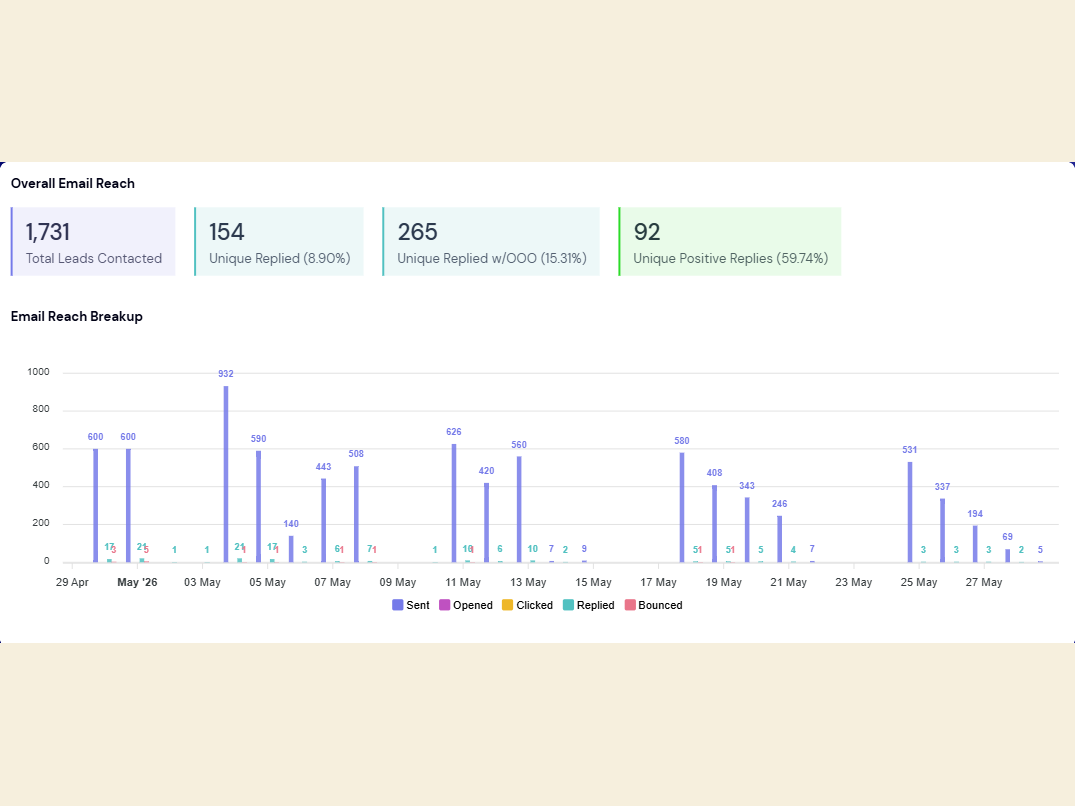Click the "21 May" axis label
This screenshot has height=806, width=1075.
[x=788, y=583]
